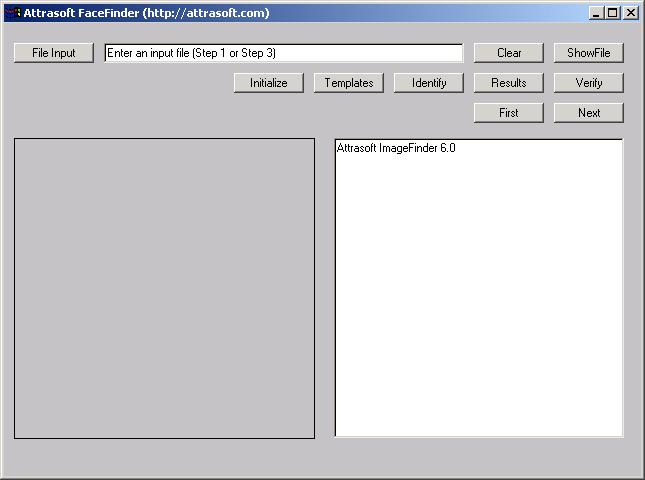The height and width of the screenshot is (480, 645).
Task: Open Templates via its button
Action: (x=349, y=83)
